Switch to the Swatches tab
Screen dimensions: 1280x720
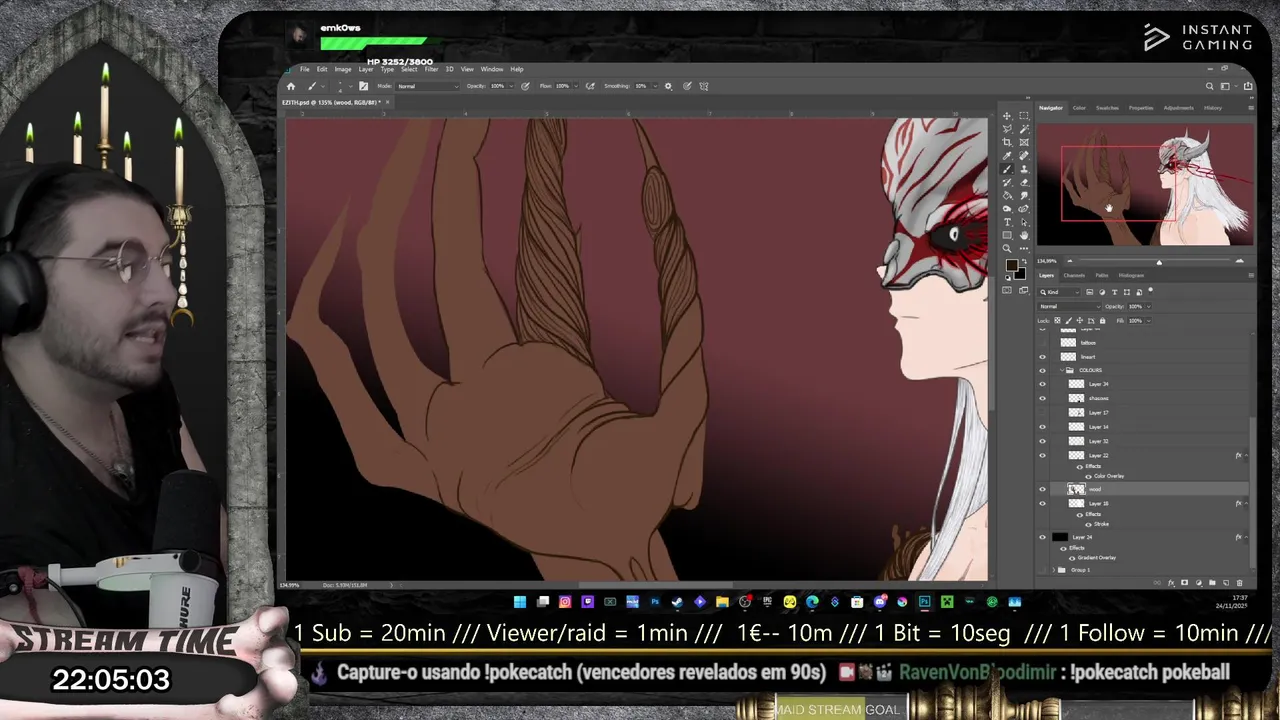1107,108
